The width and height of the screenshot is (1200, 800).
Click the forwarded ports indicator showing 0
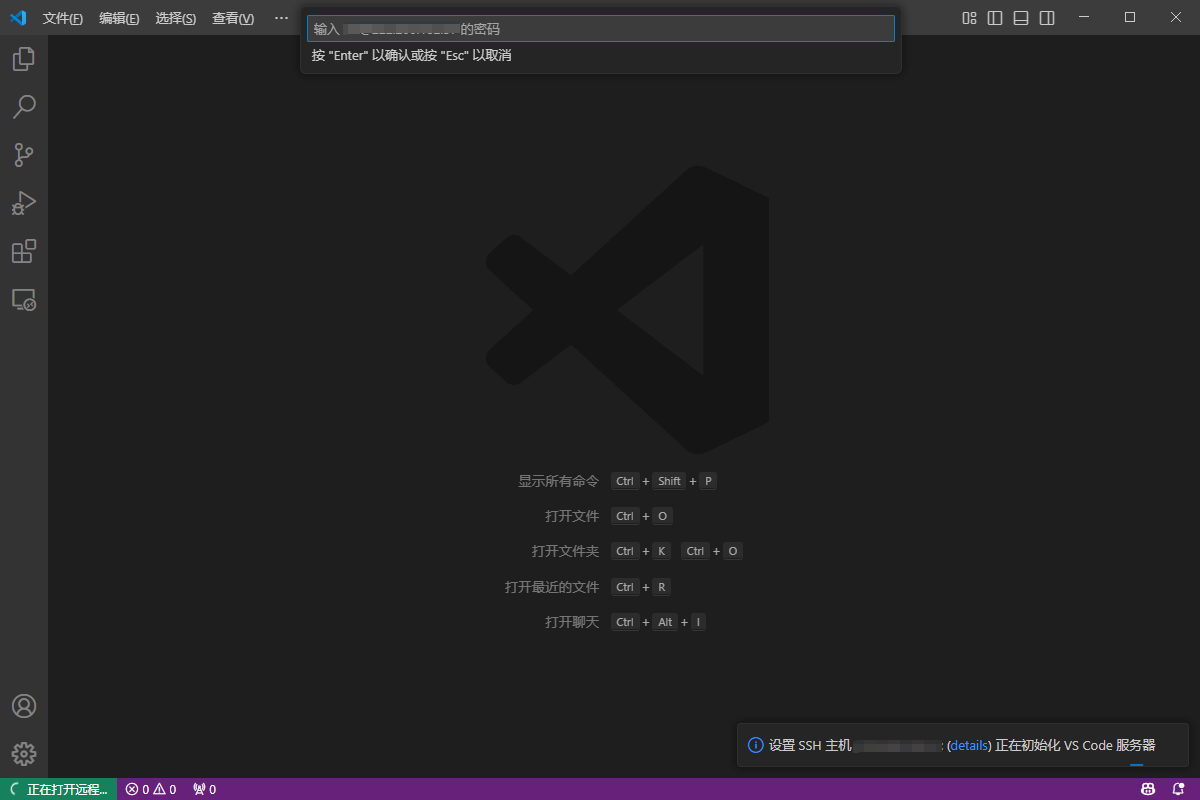pyautogui.click(x=204, y=789)
